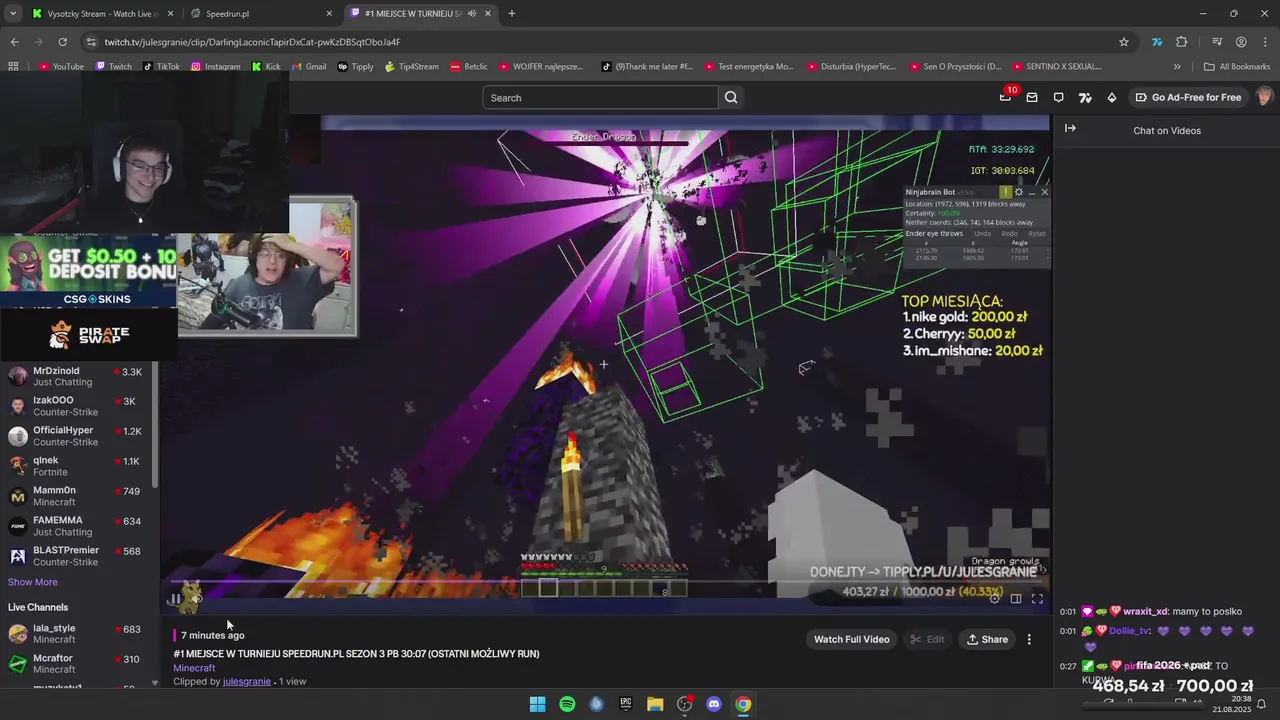Screen dimensions: 1280x720
Task: Open Twitch notifications inbox with 10 badge
Action: 1006,97
